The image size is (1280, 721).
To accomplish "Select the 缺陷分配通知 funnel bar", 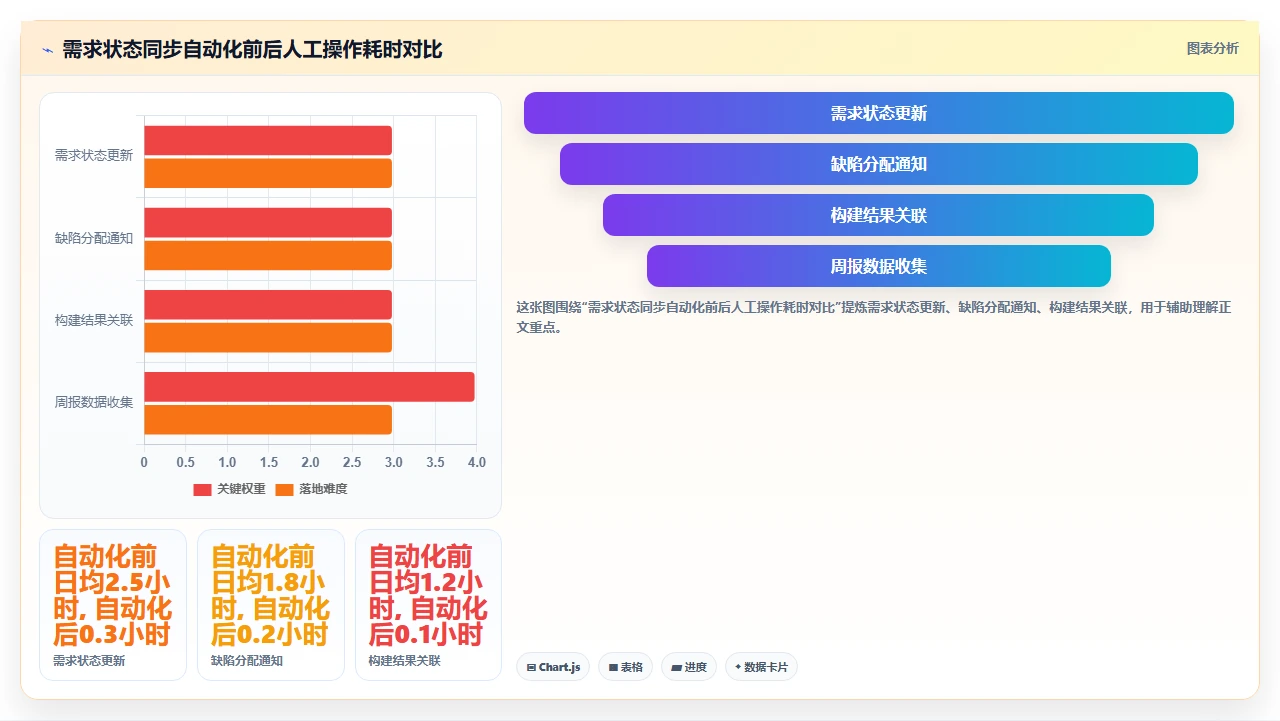I will (x=879, y=164).
